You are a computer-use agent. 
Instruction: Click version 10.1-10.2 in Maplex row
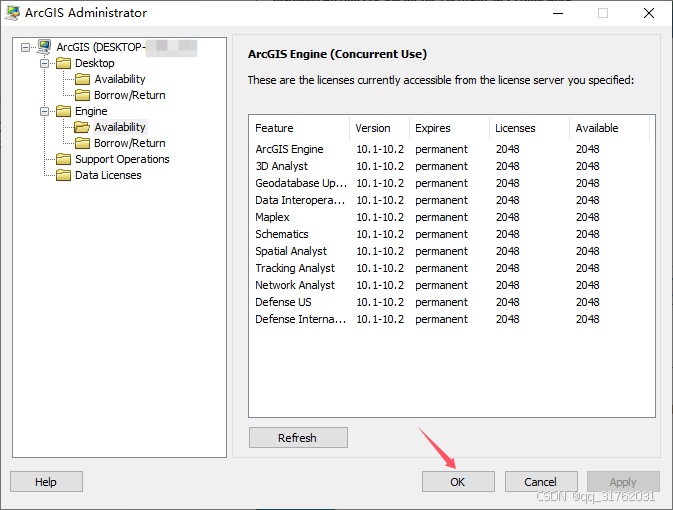(380, 217)
